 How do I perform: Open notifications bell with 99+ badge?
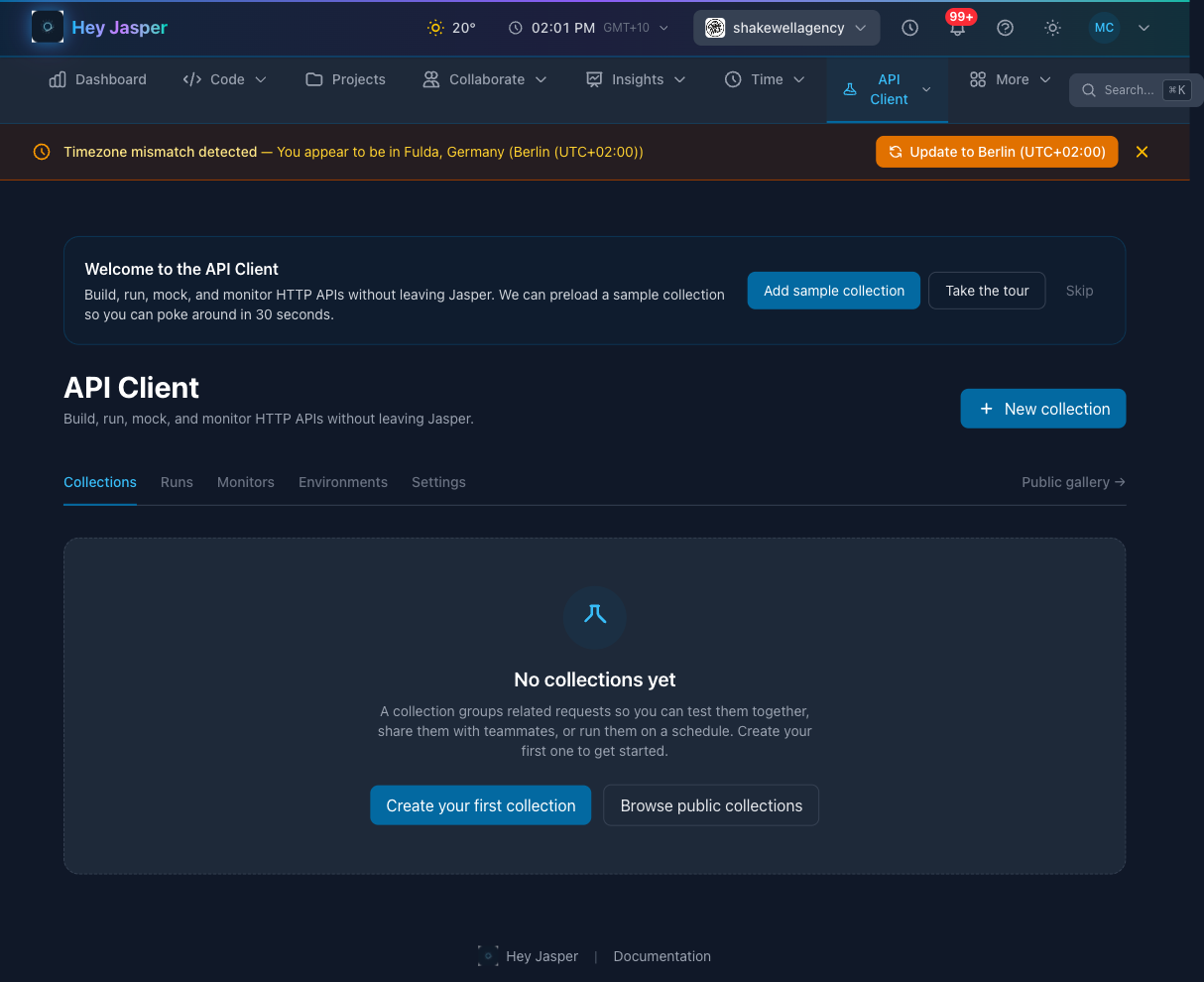point(957,28)
